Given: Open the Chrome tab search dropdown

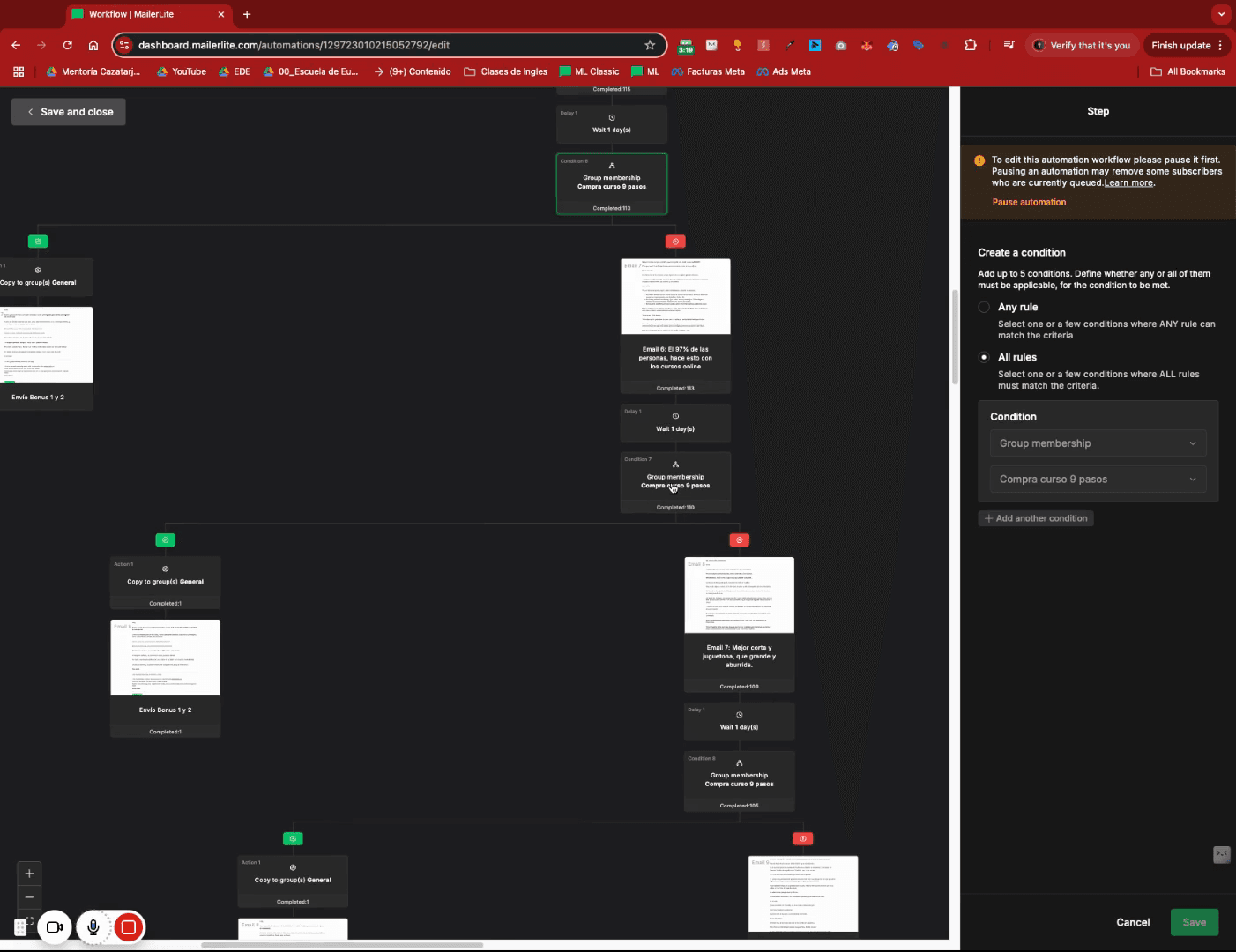Looking at the screenshot, I should click(1221, 14).
